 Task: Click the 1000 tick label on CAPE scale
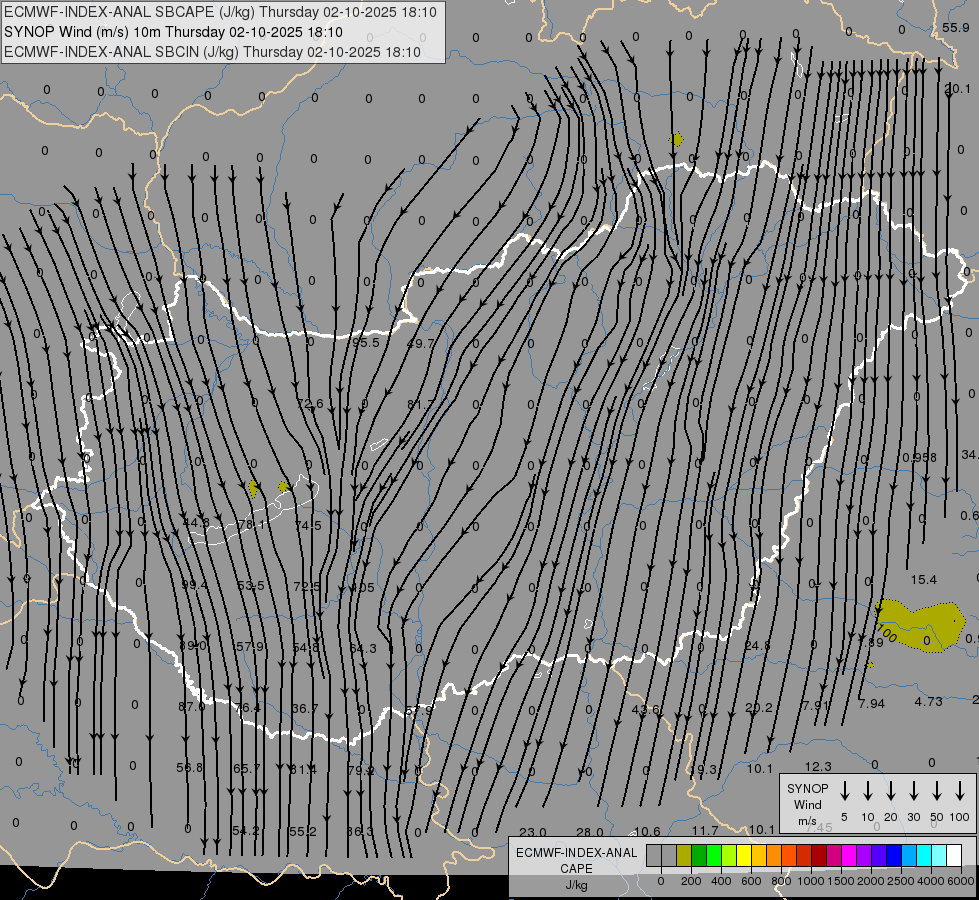point(810,881)
